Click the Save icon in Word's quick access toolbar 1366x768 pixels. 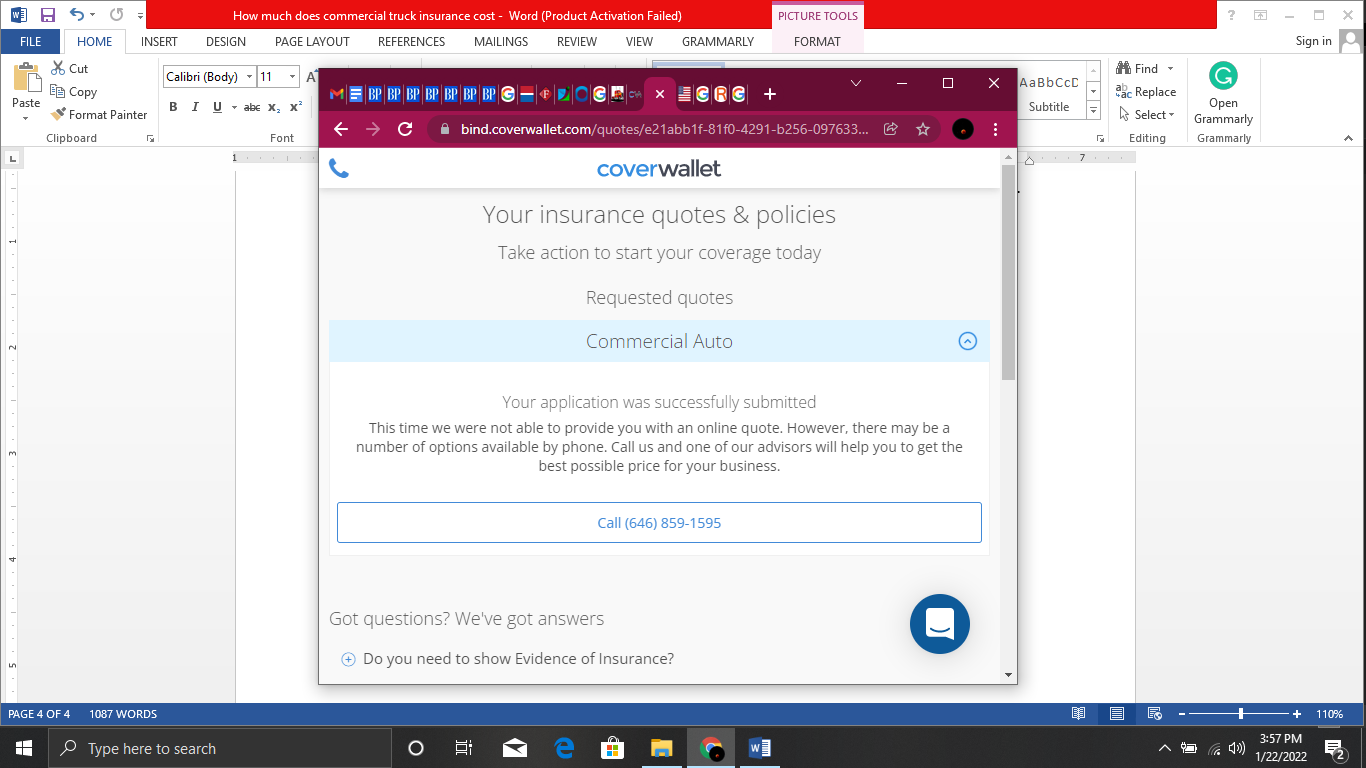(47, 15)
